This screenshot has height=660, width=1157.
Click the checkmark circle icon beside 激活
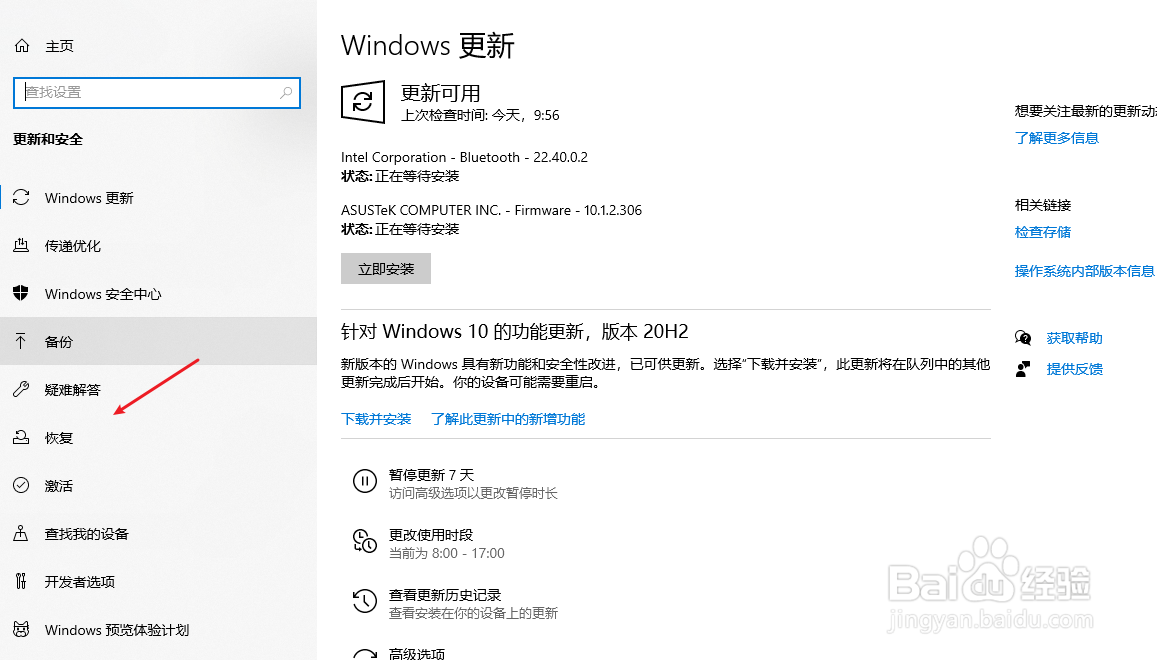point(21,485)
